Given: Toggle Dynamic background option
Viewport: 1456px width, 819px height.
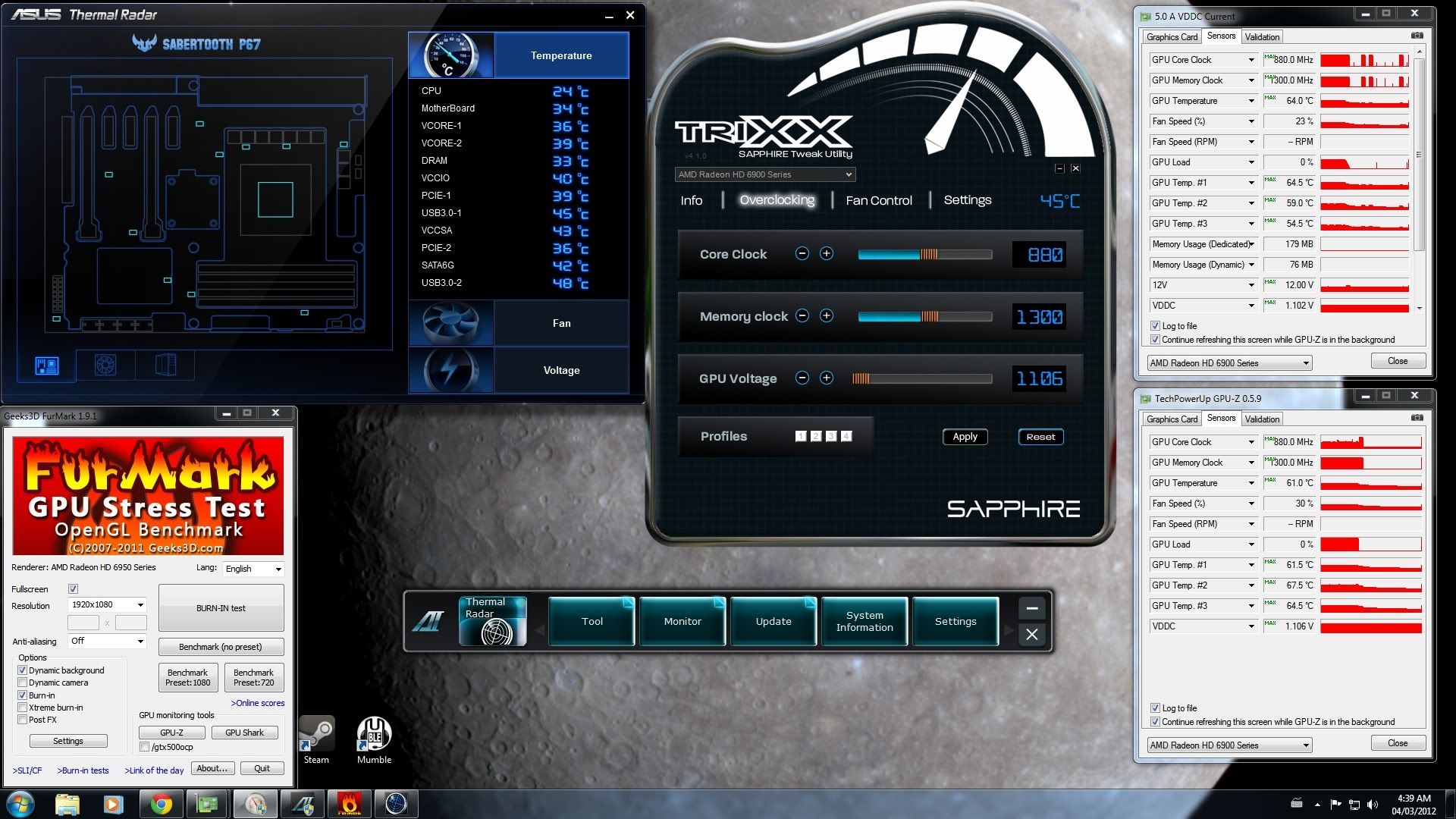Looking at the screenshot, I should click(22, 670).
